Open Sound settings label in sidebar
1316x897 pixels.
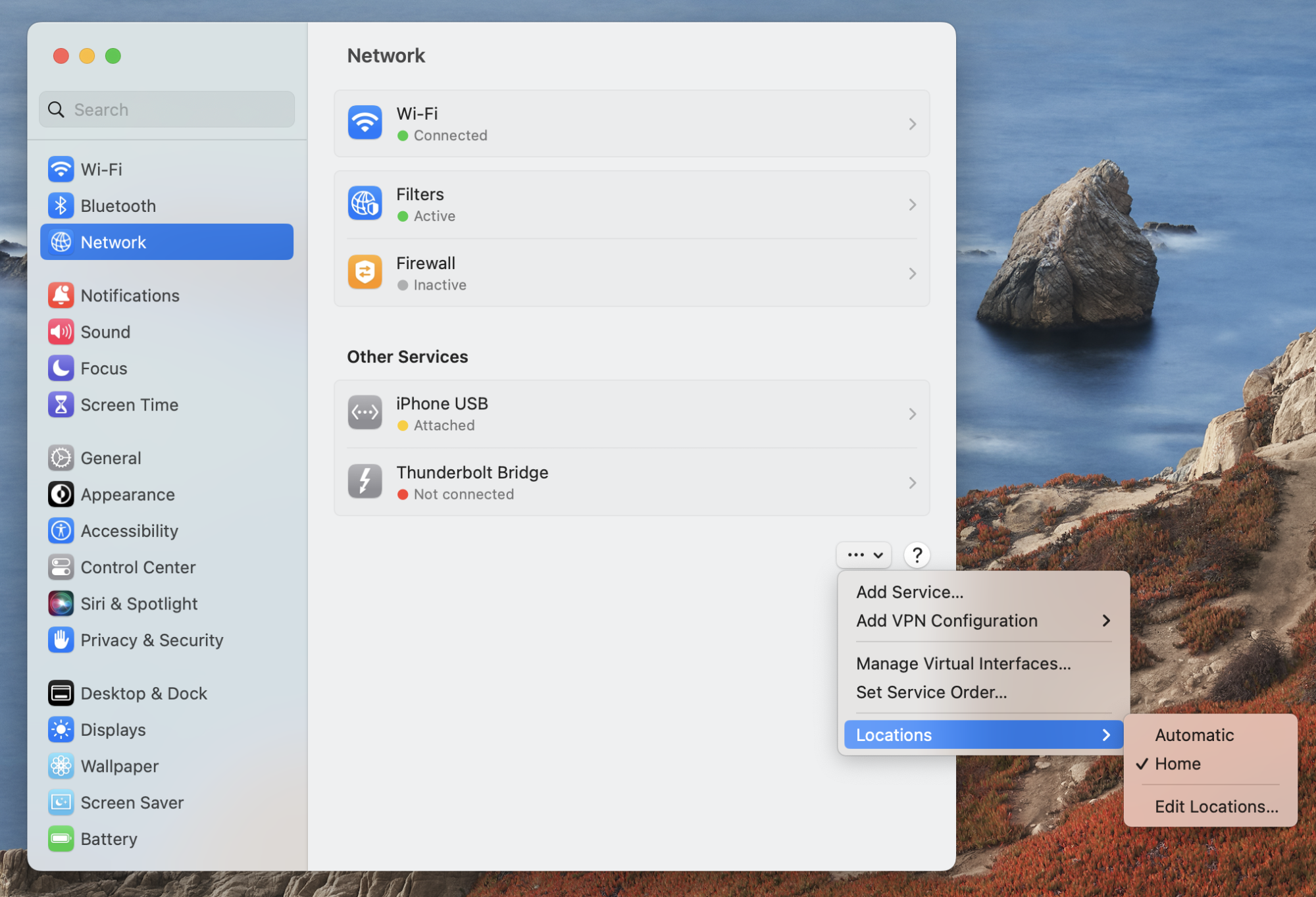105,332
